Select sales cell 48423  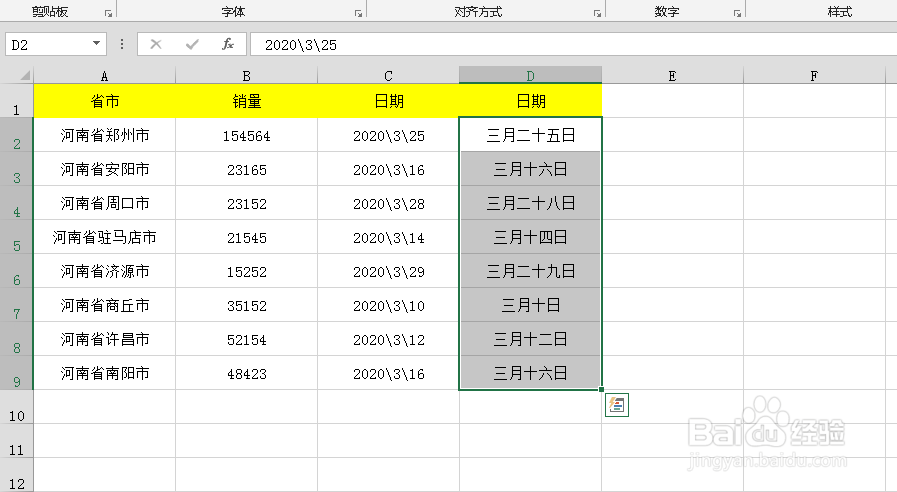point(246,373)
